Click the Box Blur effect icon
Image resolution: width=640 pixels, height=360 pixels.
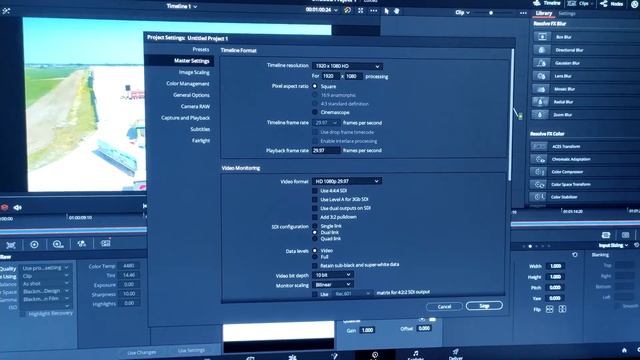[x=542, y=37]
